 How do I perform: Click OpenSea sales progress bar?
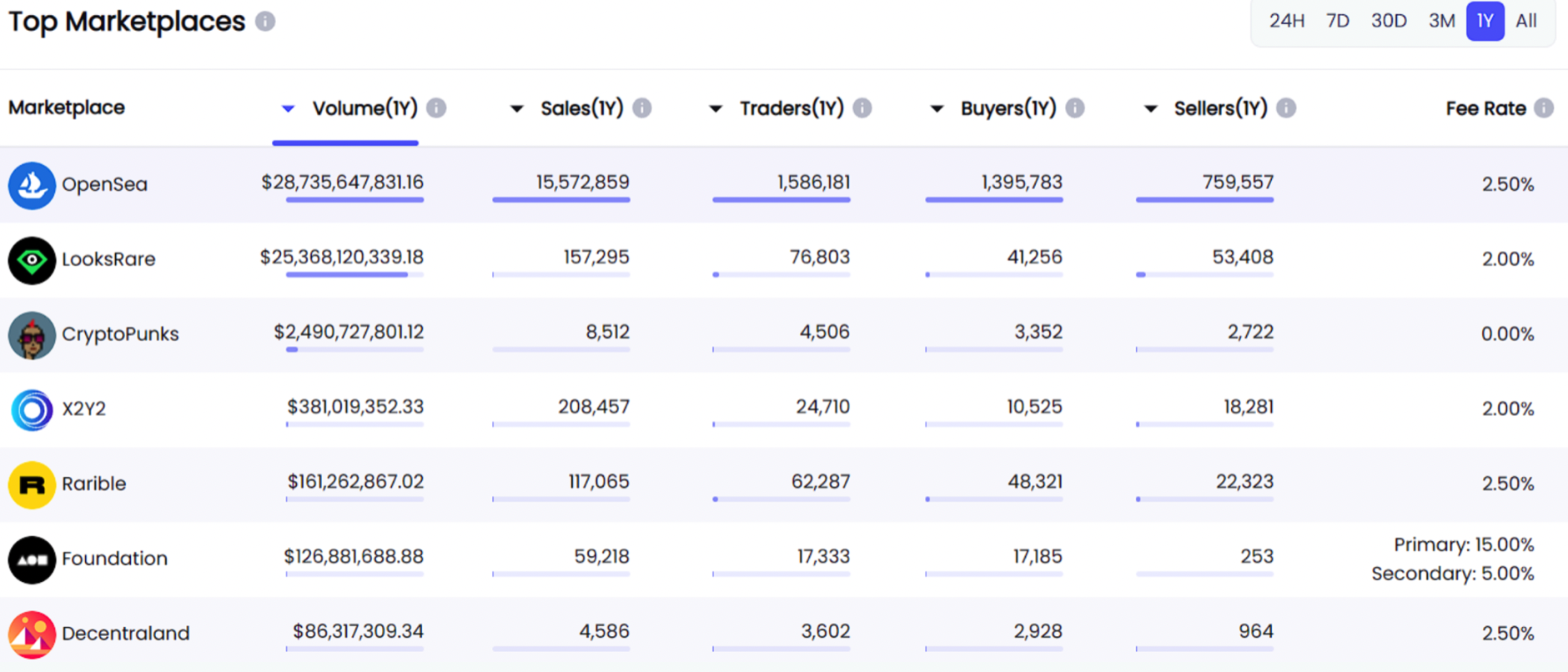[x=561, y=199]
